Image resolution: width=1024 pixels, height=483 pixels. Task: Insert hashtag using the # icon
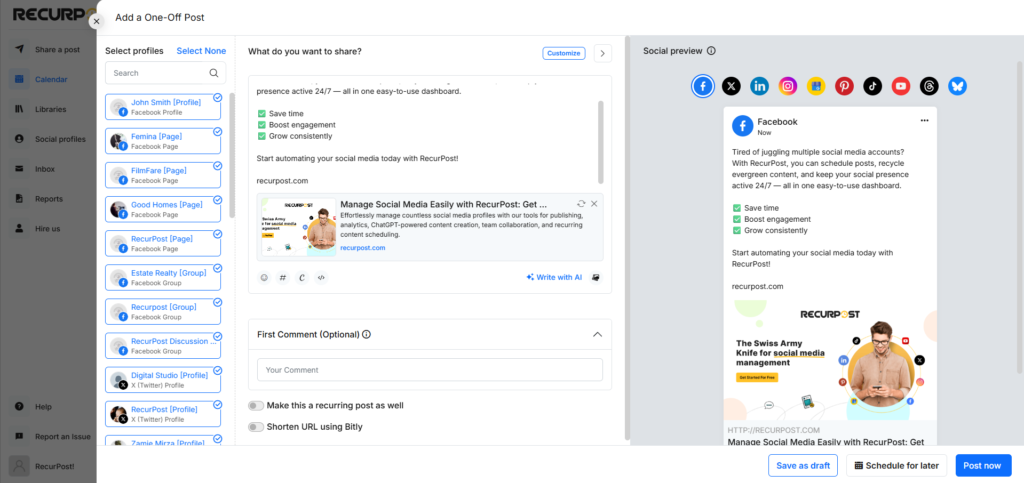pyautogui.click(x=283, y=277)
